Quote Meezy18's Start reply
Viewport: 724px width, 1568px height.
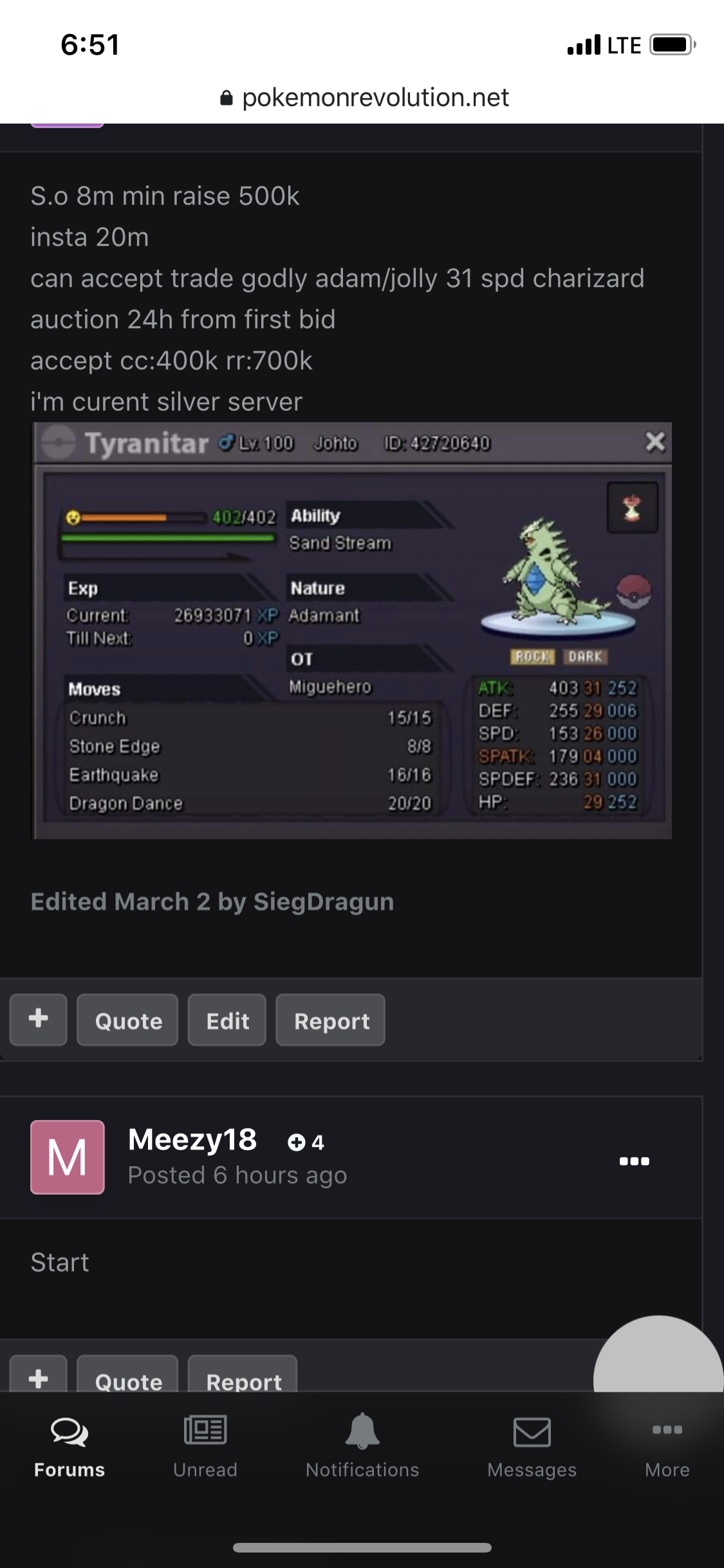pos(127,1376)
